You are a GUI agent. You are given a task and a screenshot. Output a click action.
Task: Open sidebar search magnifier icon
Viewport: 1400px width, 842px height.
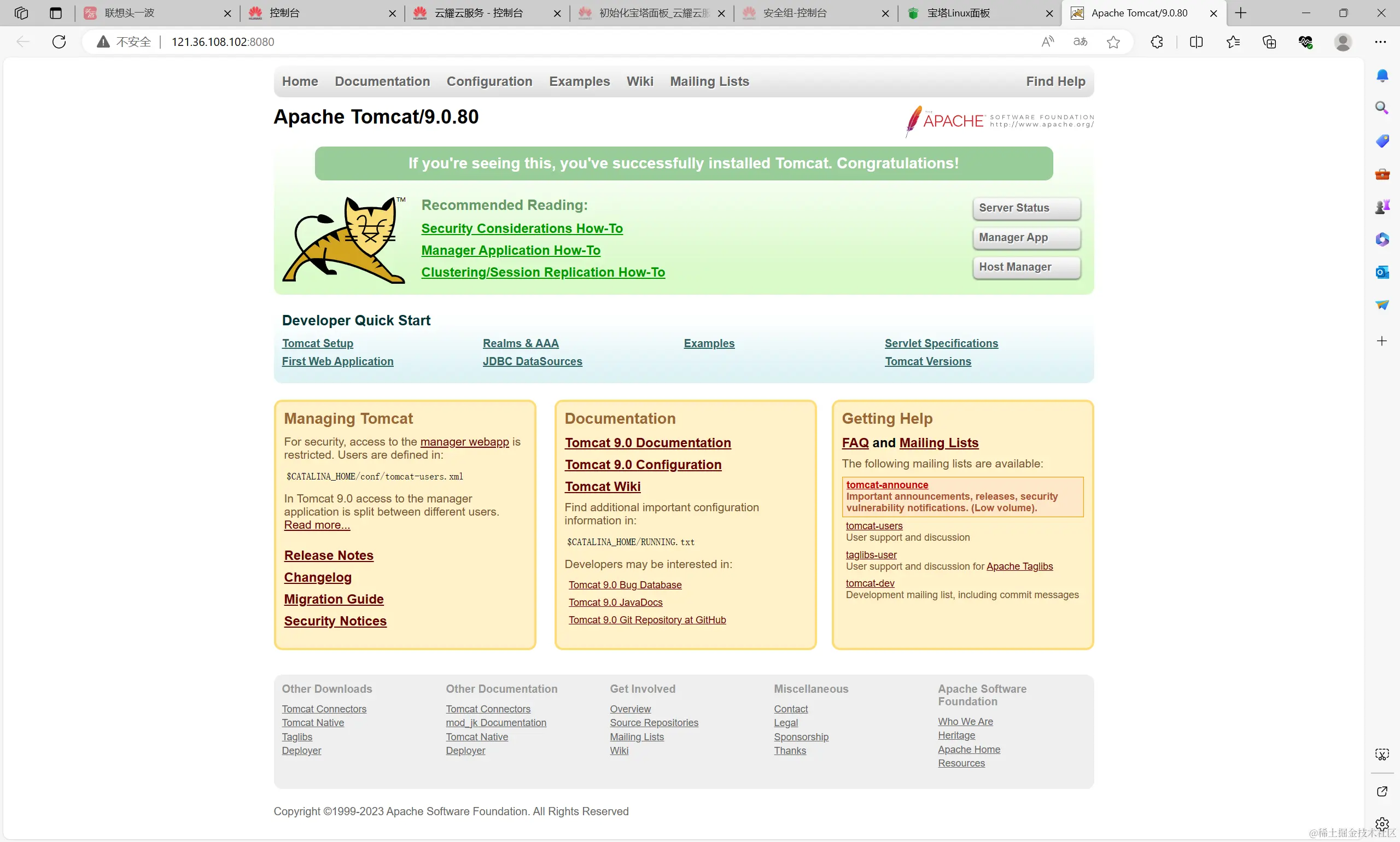(x=1382, y=108)
